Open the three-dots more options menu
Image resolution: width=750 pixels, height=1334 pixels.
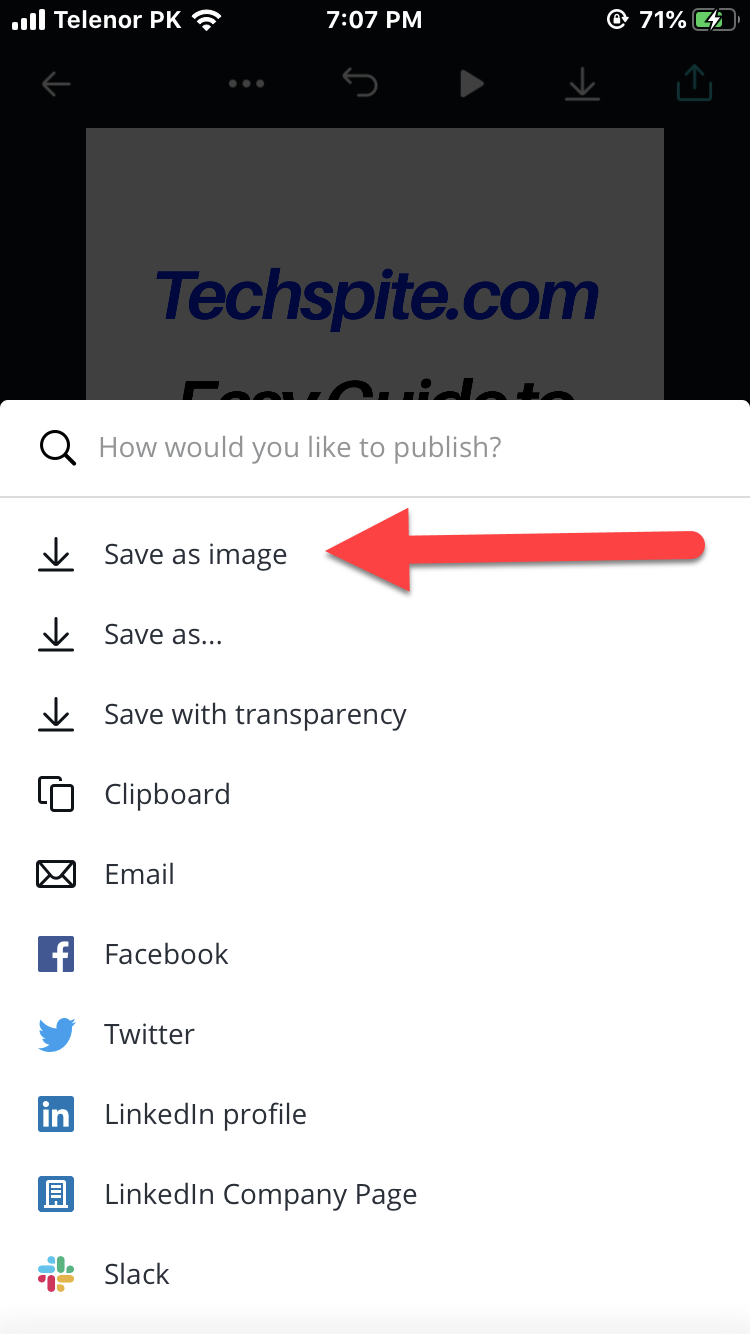pyautogui.click(x=246, y=84)
